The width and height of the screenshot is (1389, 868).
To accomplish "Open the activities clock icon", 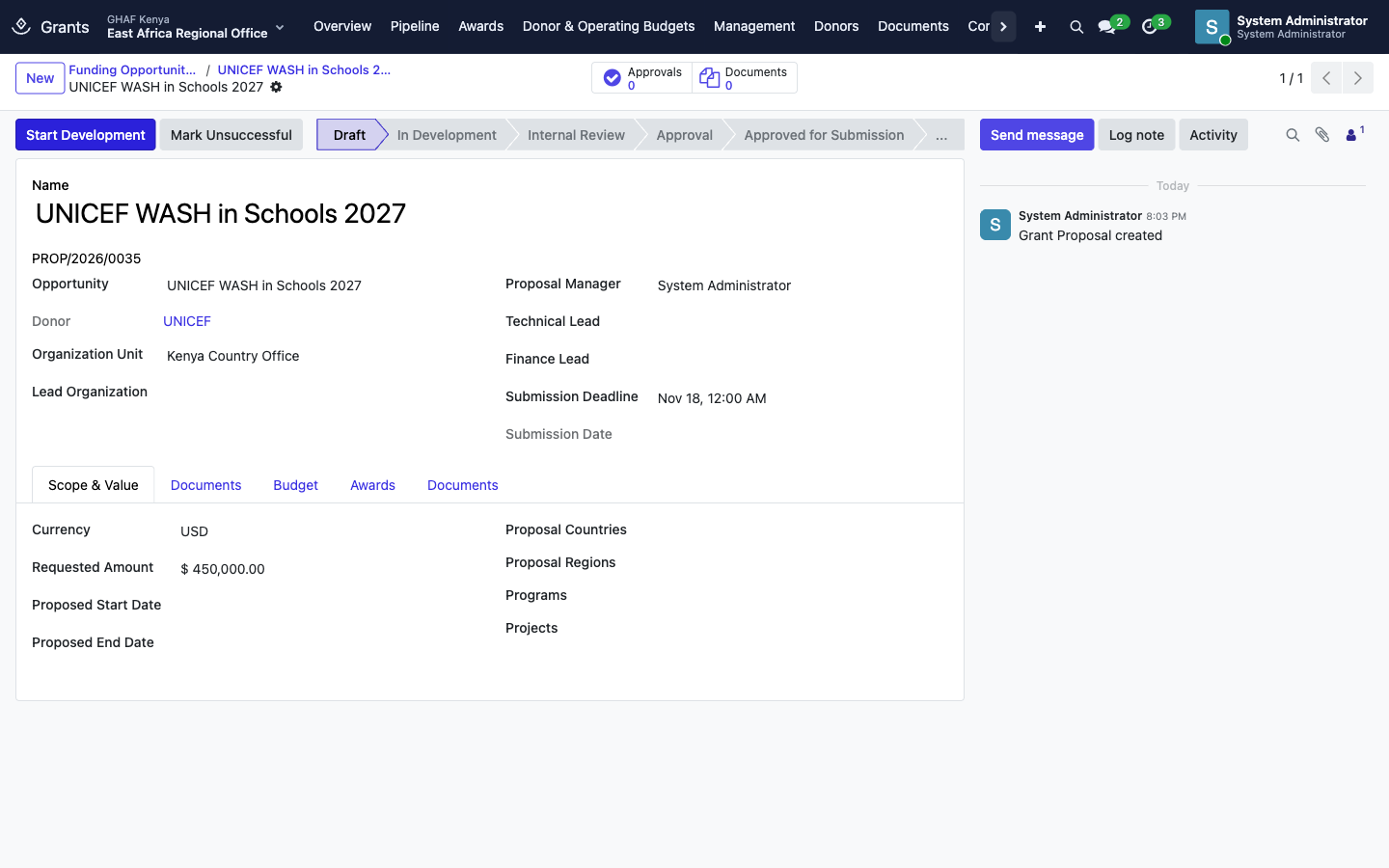I will click(1150, 27).
